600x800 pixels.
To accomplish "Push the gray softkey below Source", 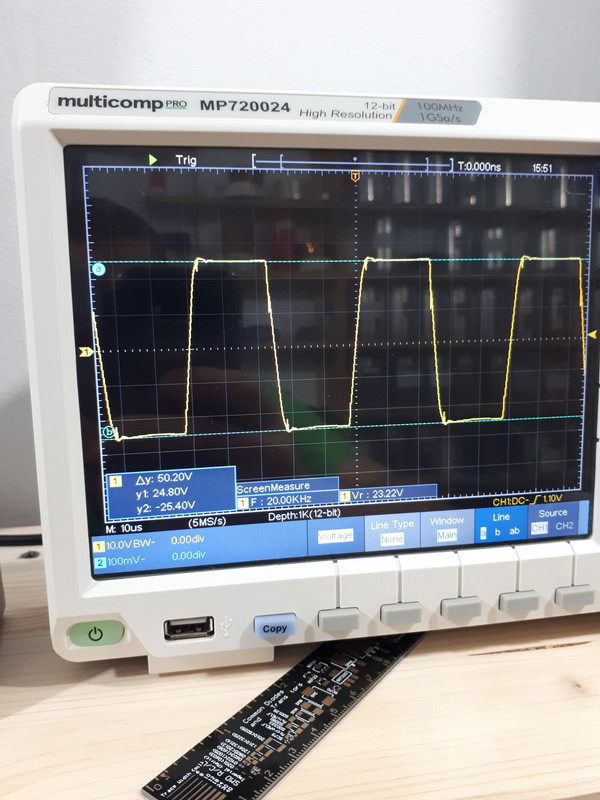I will coord(574,597).
